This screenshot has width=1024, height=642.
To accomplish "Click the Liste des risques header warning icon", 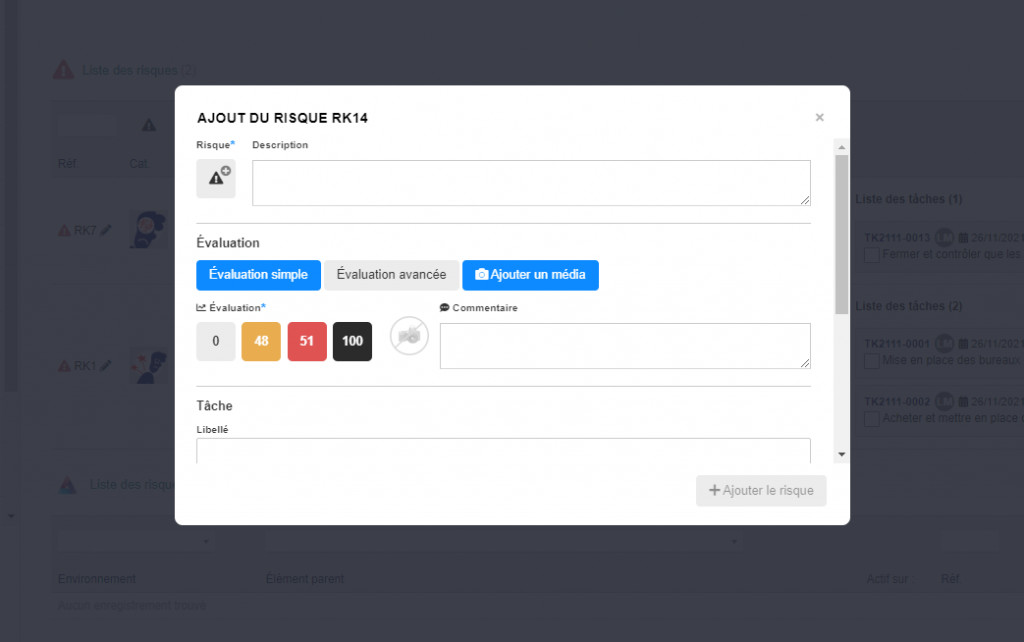I will tap(63, 70).
